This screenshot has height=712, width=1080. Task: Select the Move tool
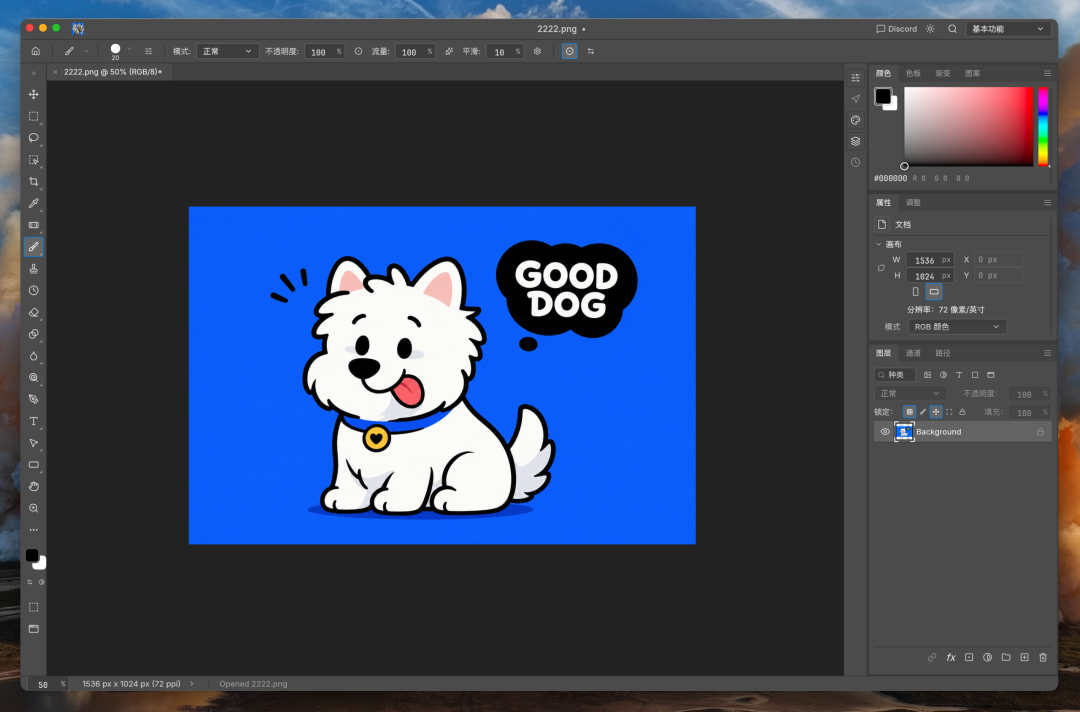point(33,94)
